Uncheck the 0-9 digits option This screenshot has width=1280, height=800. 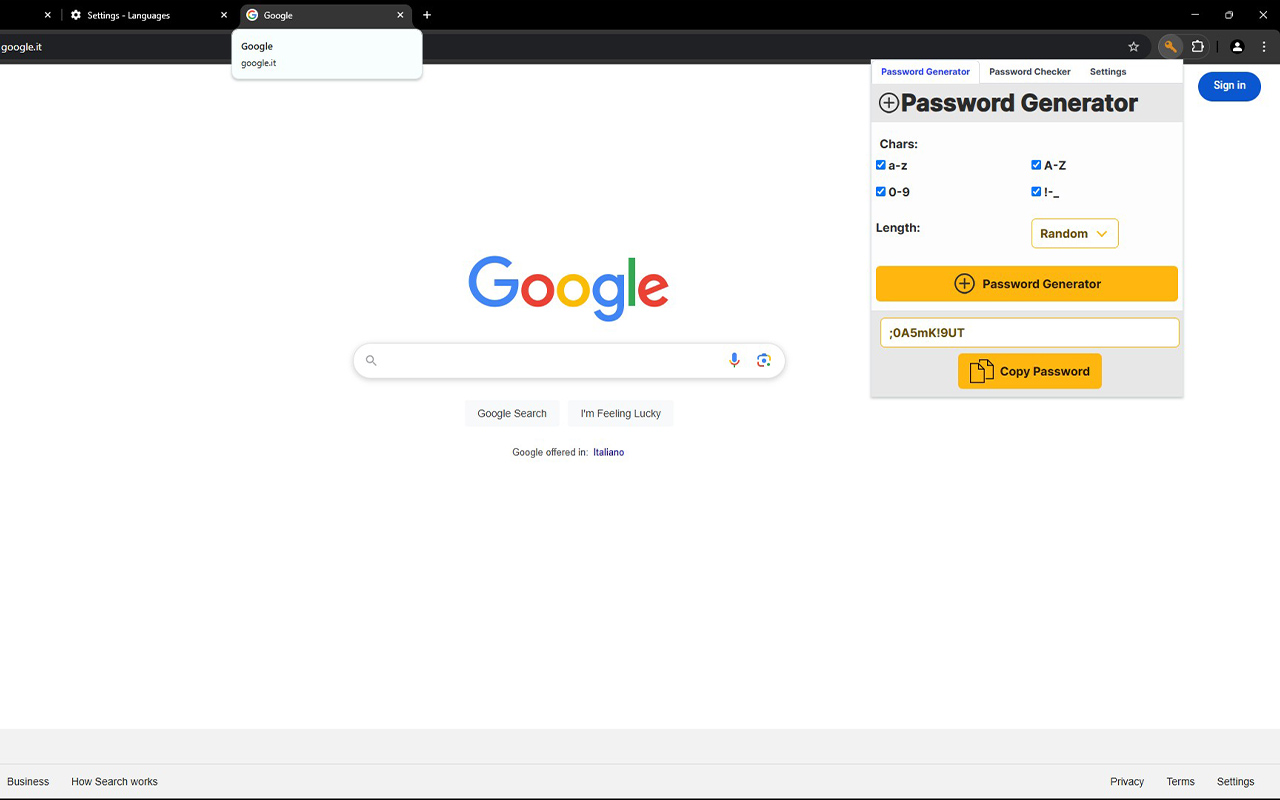click(x=881, y=191)
